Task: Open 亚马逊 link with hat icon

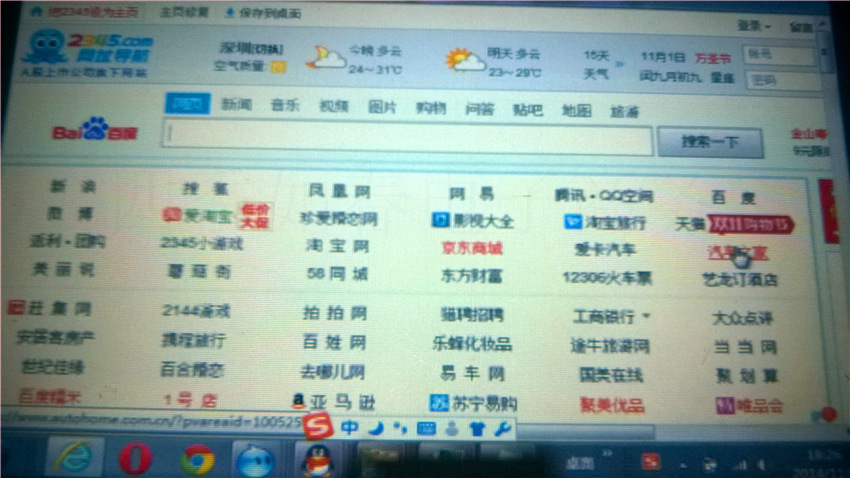Action: pyautogui.click(x=333, y=402)
